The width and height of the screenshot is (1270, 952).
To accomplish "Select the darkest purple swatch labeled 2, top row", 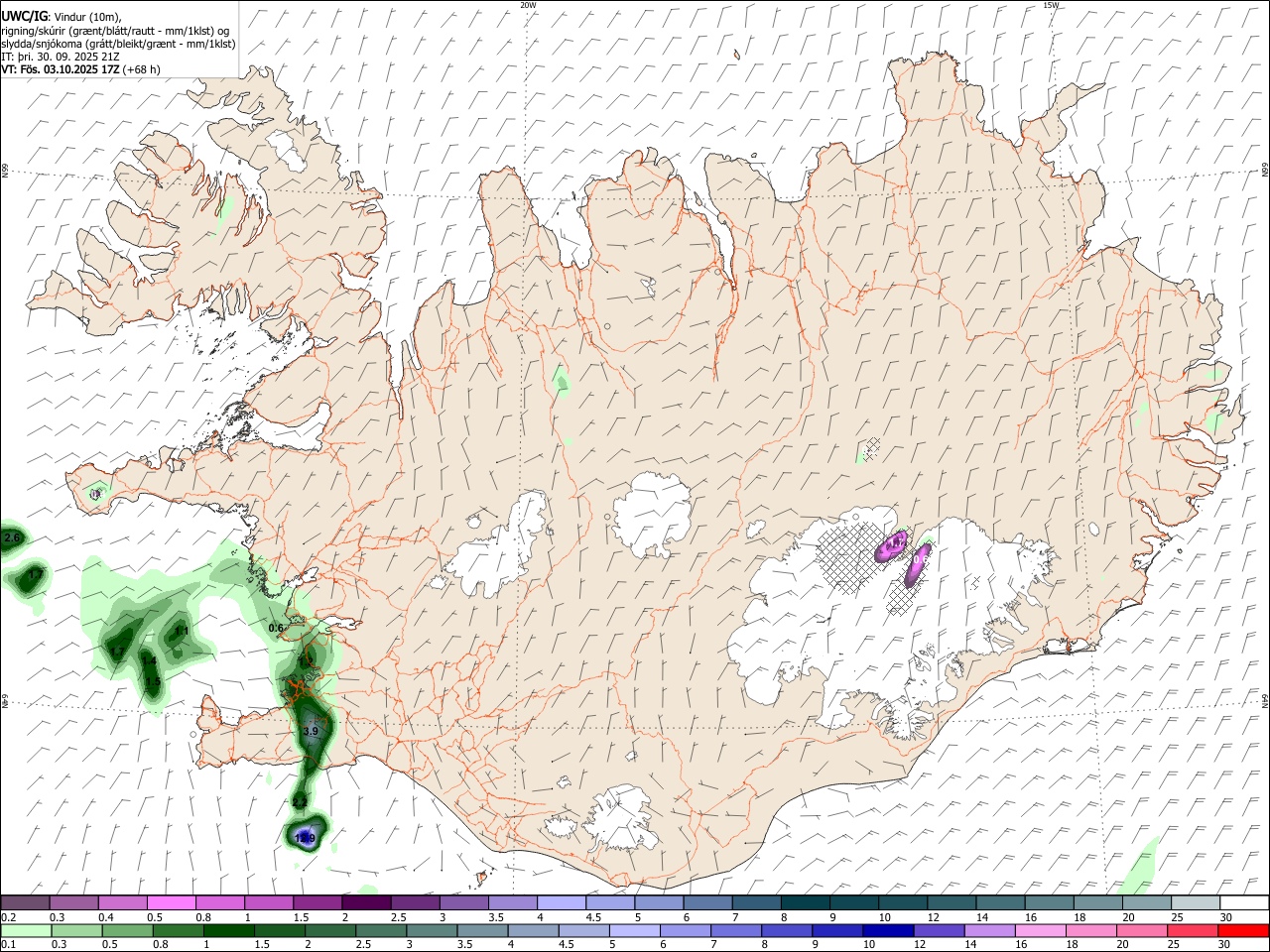I will 365,903.
